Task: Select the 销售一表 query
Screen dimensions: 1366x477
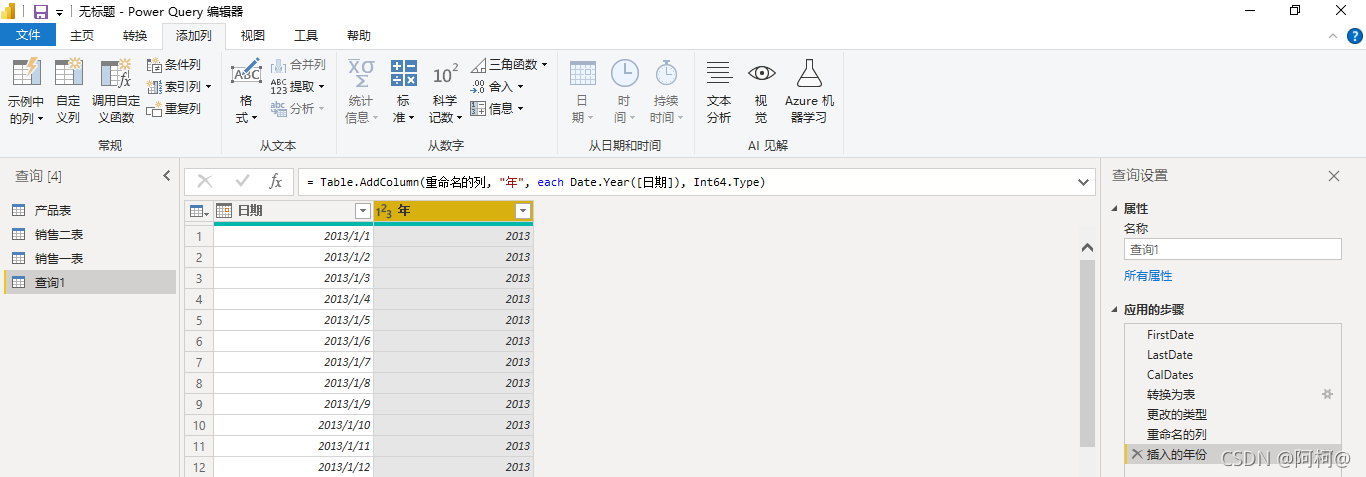Action: pyautogui.click(x=89, y=258)
